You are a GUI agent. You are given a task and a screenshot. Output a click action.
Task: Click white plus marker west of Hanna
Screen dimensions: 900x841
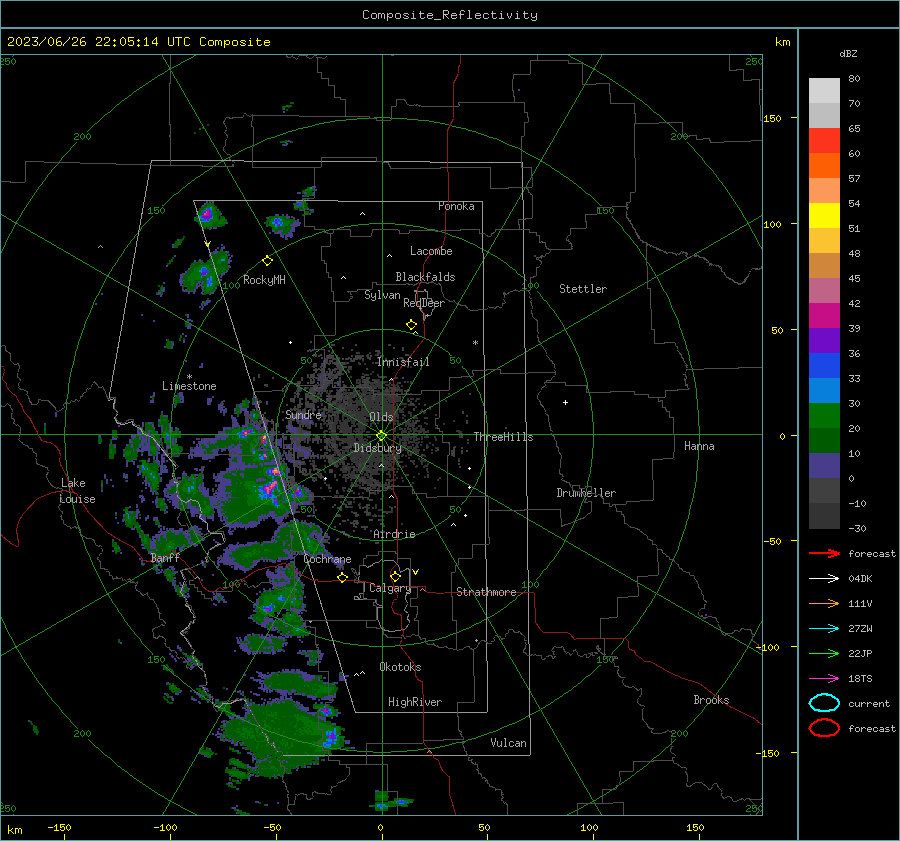[x=565, y=402]
